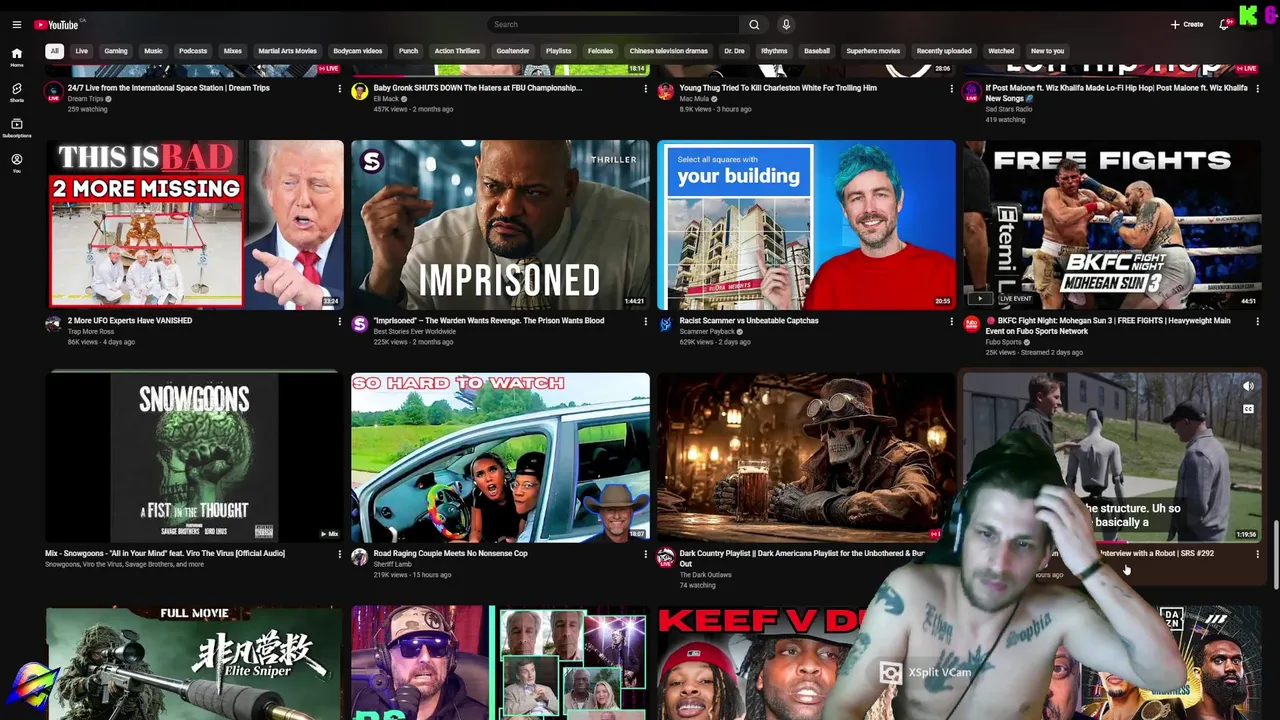Select the Chinese television dramas chip

[x=668, y=51]
